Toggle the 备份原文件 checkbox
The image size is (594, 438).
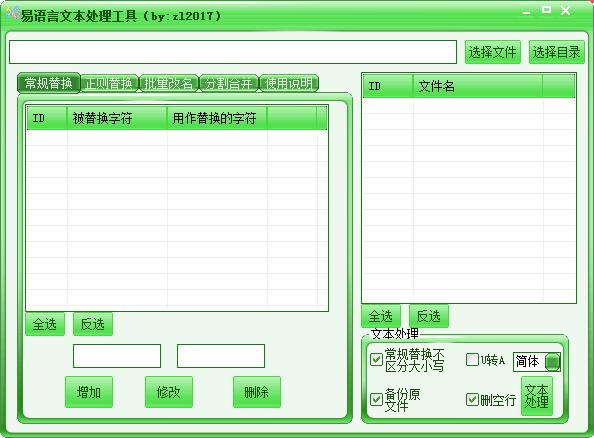tap(376, 399)
